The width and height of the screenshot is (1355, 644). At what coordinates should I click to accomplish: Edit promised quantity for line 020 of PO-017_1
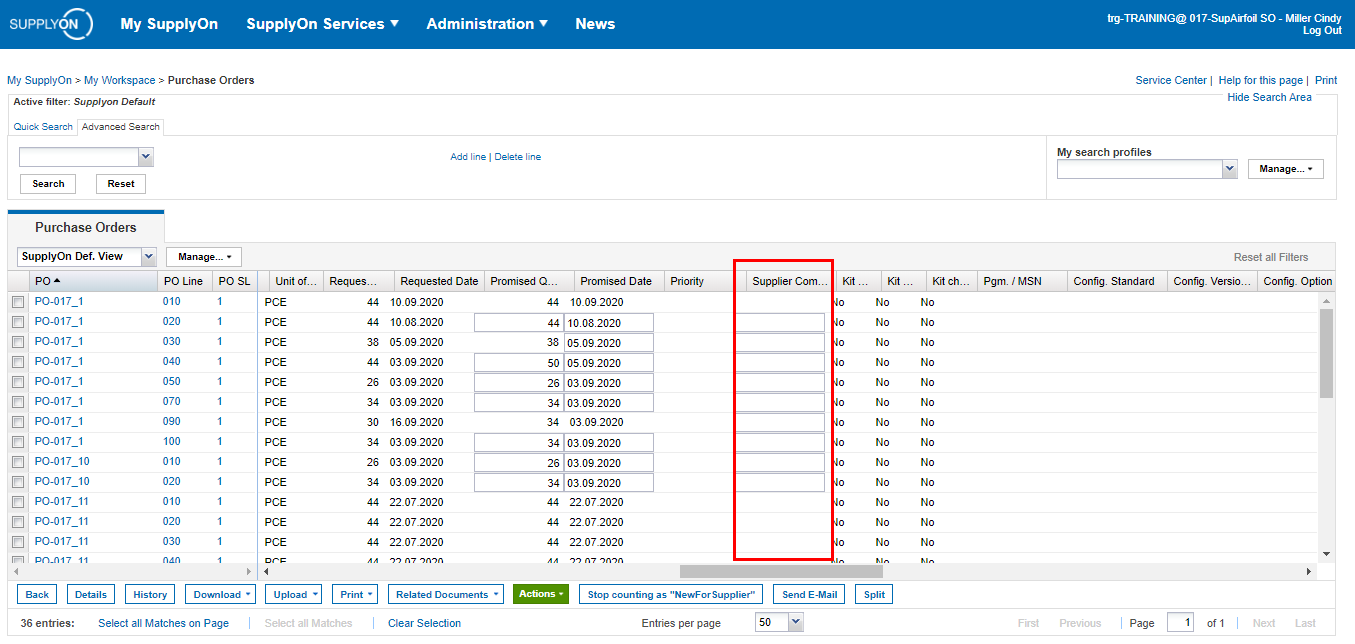[x=518, y=322]
